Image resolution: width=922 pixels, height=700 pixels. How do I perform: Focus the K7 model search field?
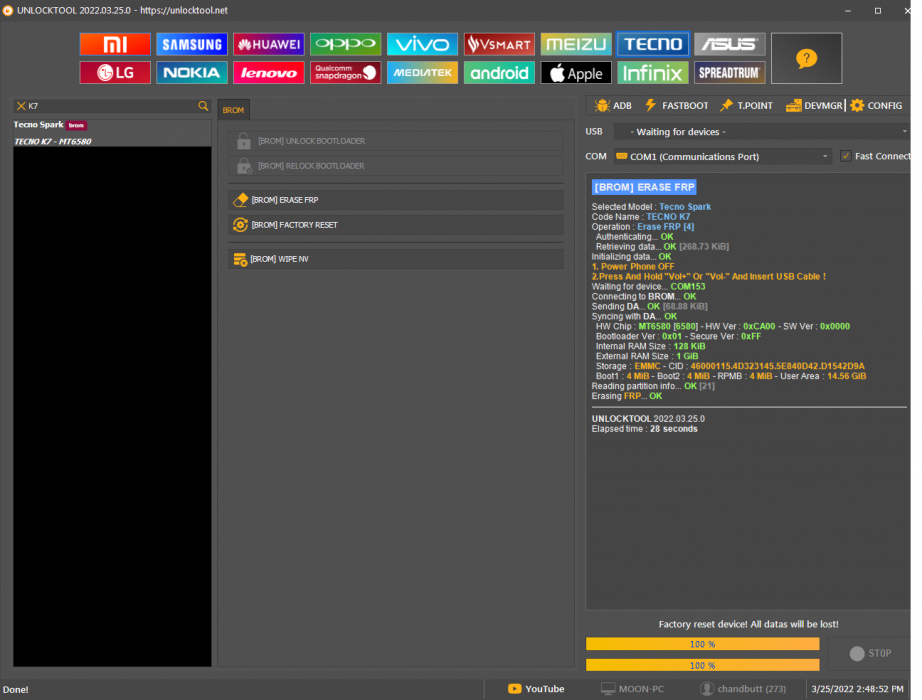112,106
